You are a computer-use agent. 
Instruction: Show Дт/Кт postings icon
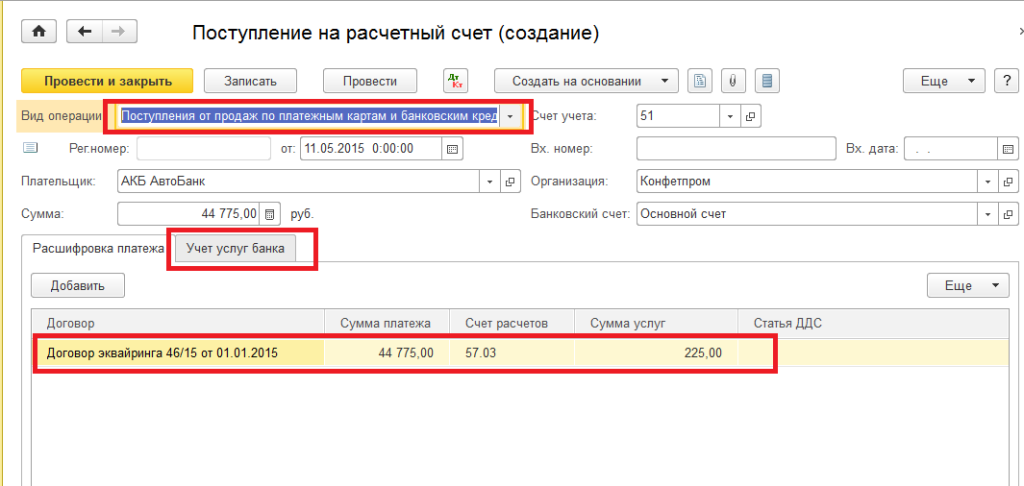[x=455, y=81]
